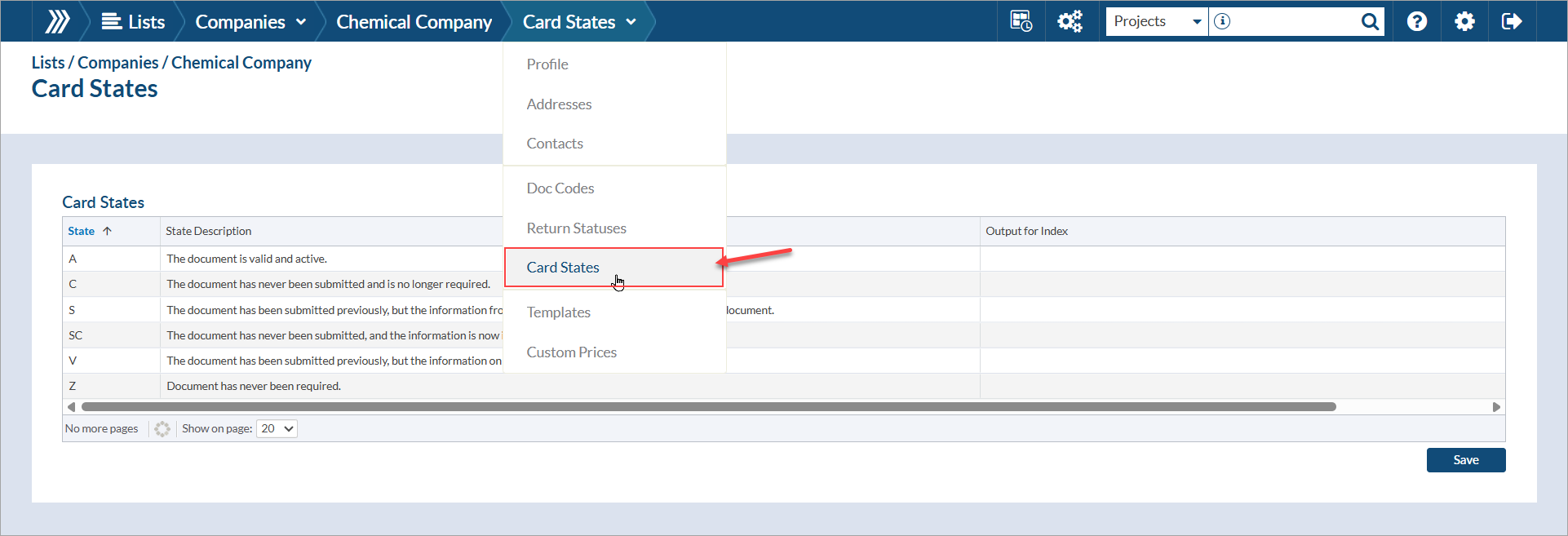Click the magnifier search icon

(x=1371, y=21)
